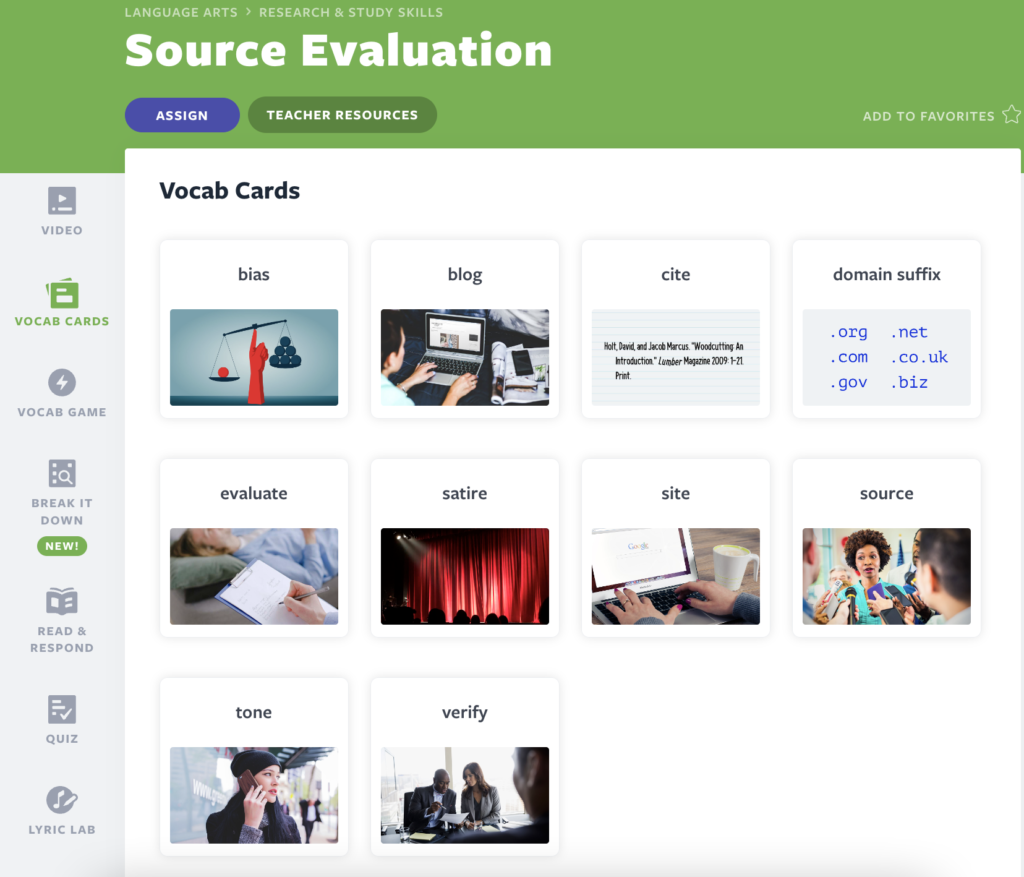Screen dimensions: 1024x877
Task: Click the tone vocab card
Action: pos(253,766)
